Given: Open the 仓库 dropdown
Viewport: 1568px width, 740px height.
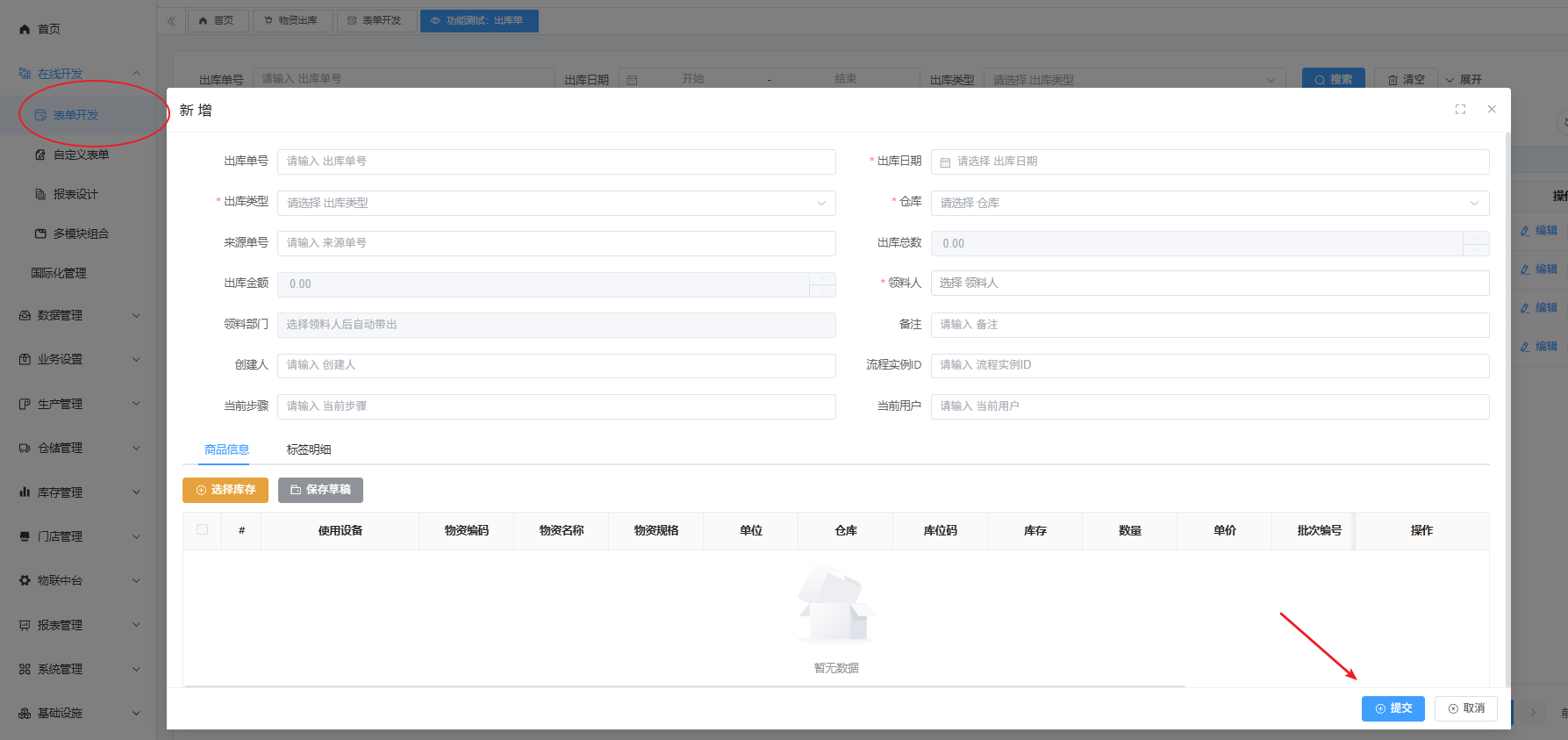Looking at the screenshot, I should (x=1210, y=203).
